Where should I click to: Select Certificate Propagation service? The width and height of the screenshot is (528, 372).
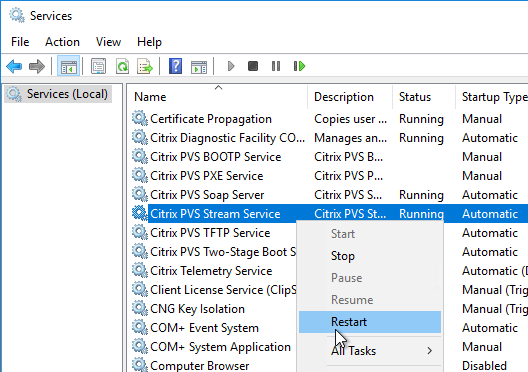(211, 119)
